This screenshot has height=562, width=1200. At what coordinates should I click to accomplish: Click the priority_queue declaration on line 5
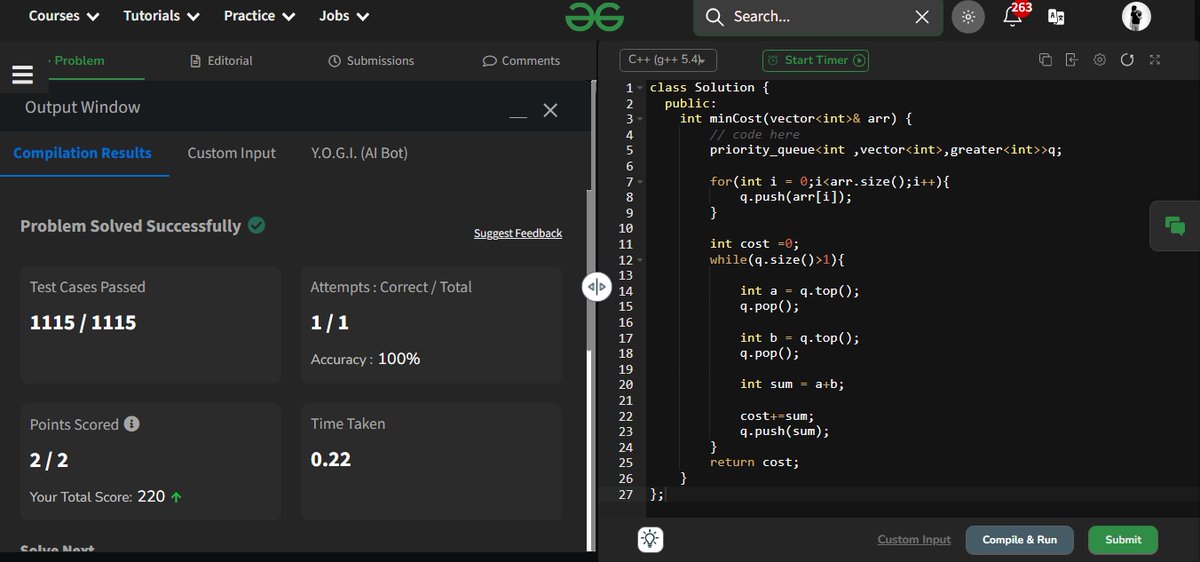click(886, 150)
